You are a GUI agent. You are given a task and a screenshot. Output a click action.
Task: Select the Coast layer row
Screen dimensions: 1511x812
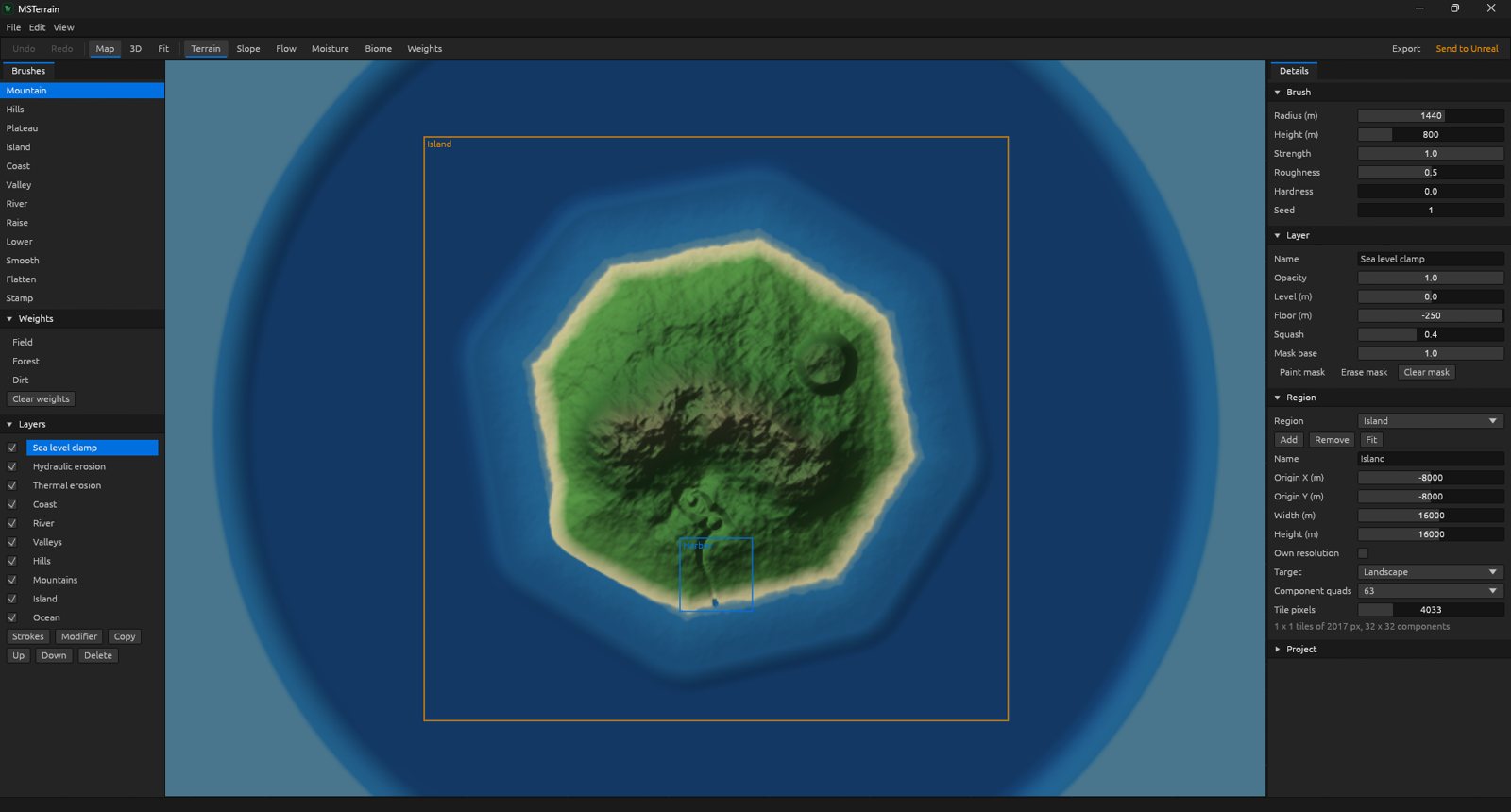tap(92, 504)
